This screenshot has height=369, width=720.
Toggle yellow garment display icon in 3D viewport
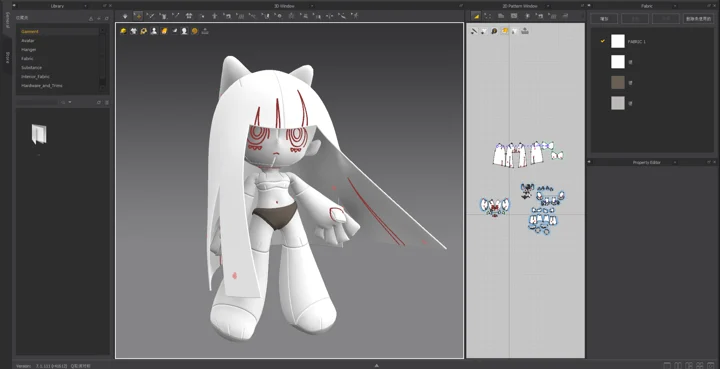point(124,31)
